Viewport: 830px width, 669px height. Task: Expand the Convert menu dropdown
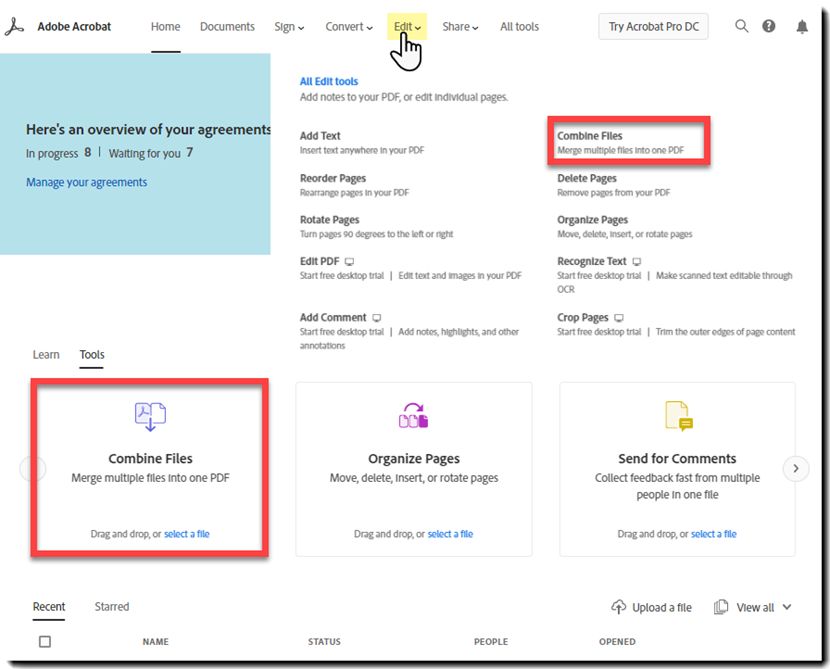tap(349, 26)
